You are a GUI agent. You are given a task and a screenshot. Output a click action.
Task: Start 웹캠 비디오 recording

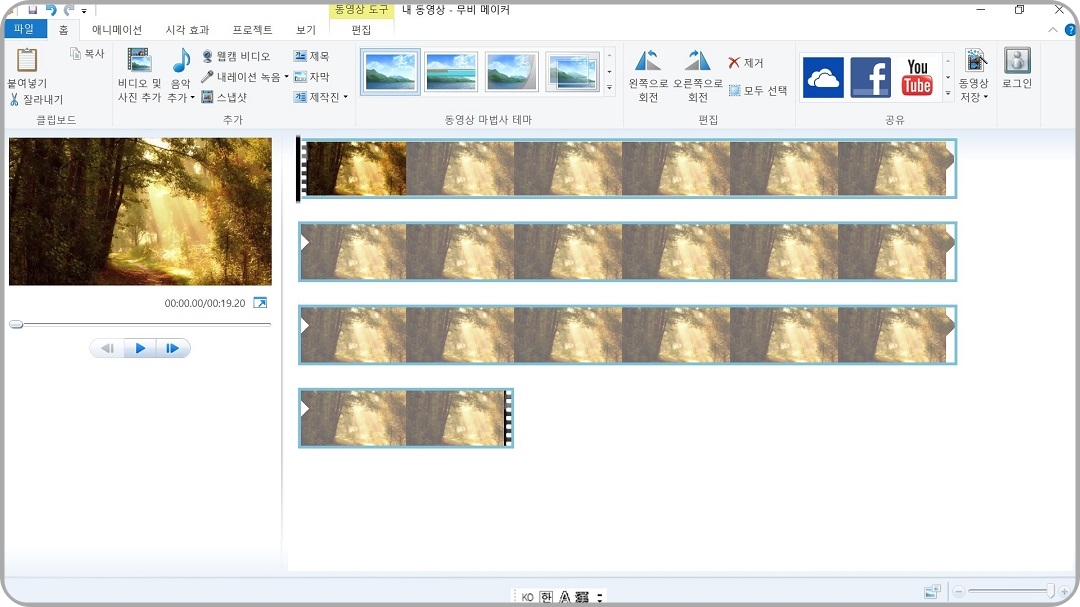[236, 56]
